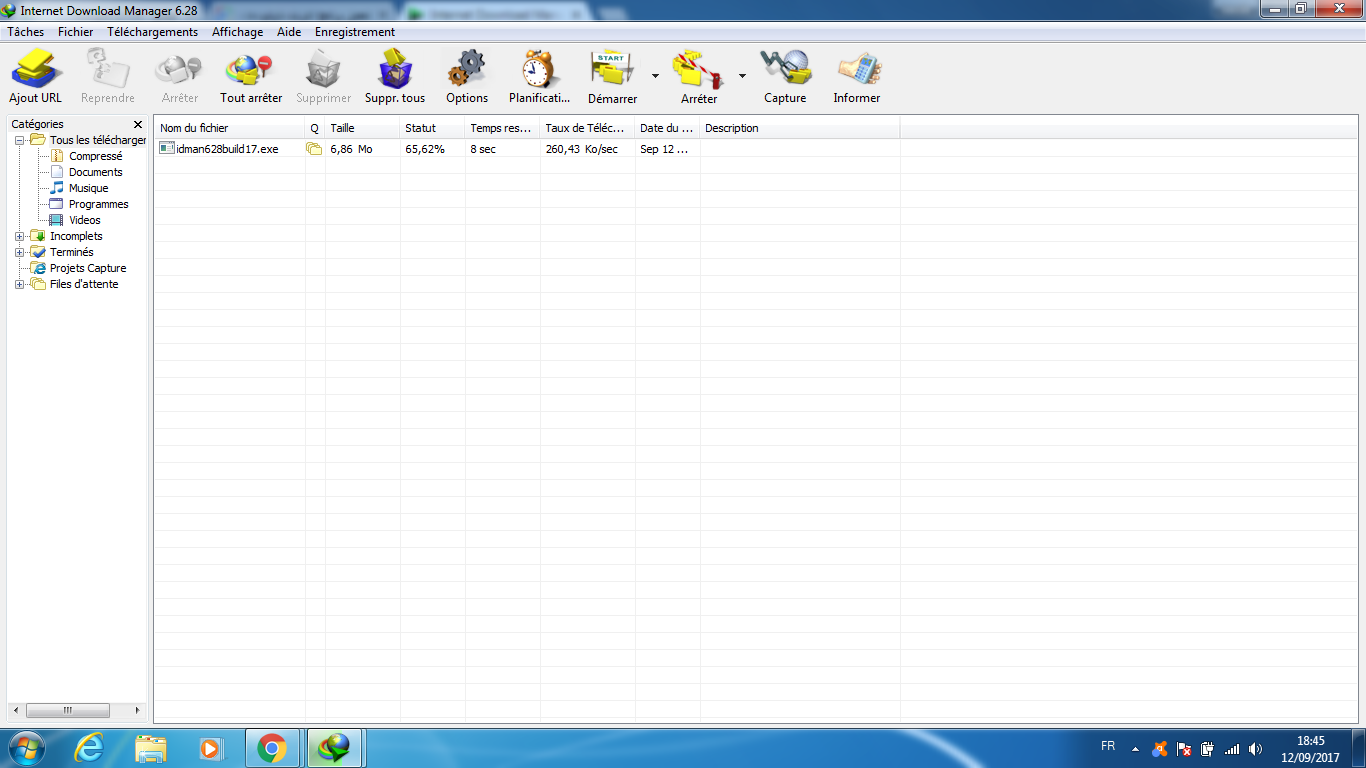Open the Affichage menu
Screen dimensions: 1366x768
pos(238,32)
